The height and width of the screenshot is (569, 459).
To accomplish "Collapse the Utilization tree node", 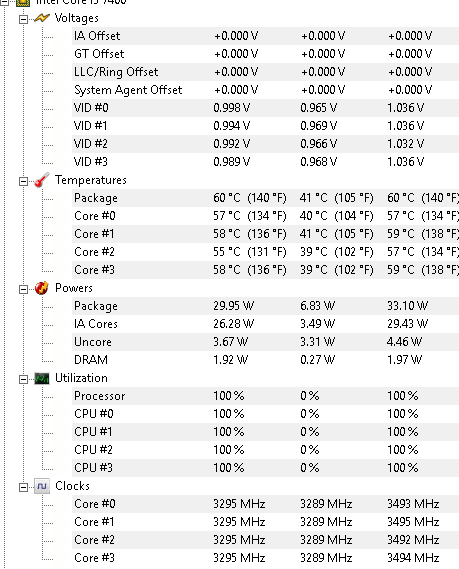I will point(23,380).
